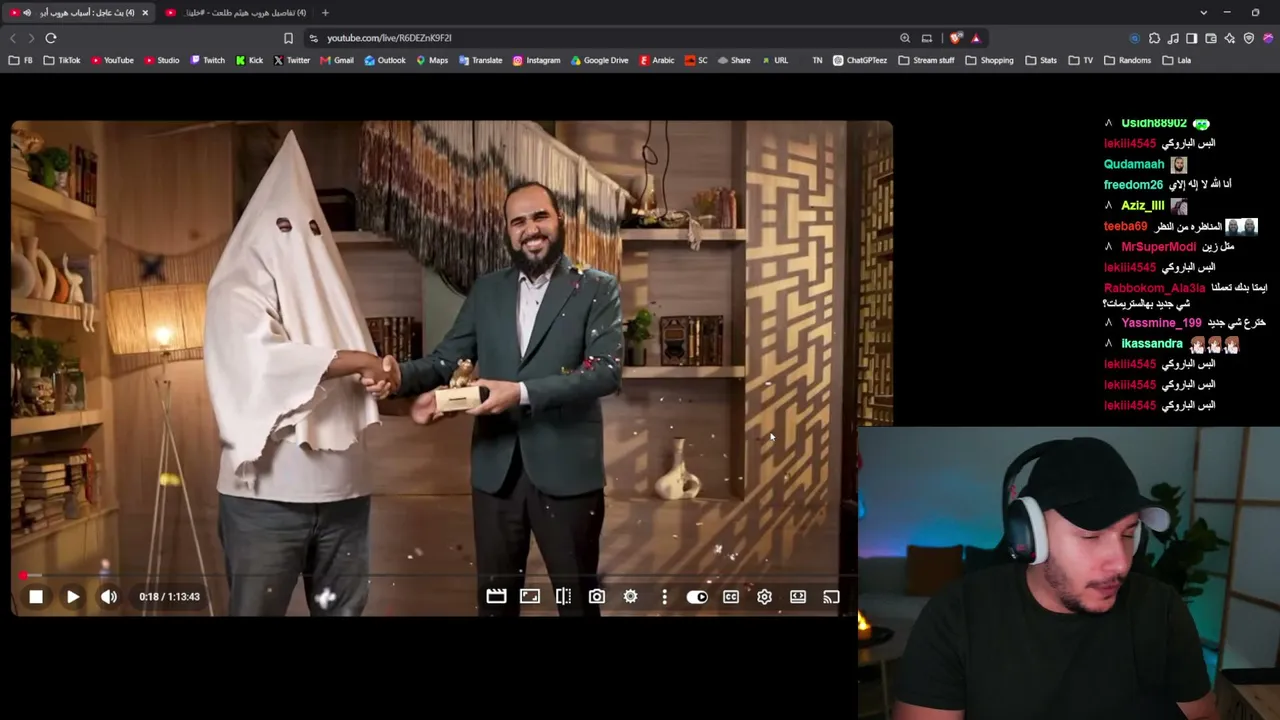1280x720 pixels.
Task: Expand the Lala bookmarks folder
Action: click(1176, 60)
